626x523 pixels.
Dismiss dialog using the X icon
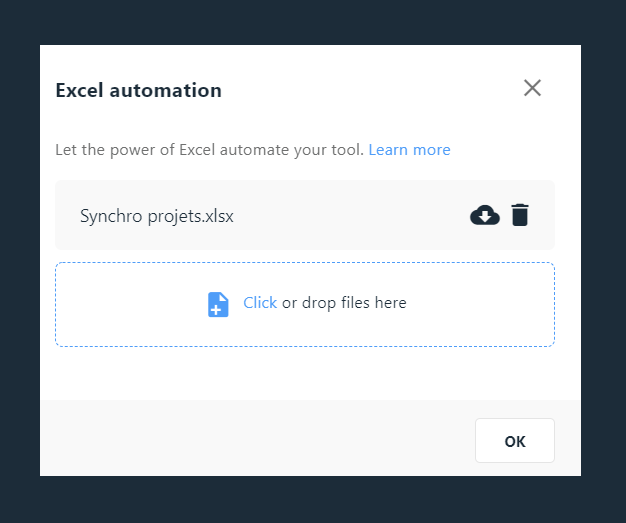(532, 88)
